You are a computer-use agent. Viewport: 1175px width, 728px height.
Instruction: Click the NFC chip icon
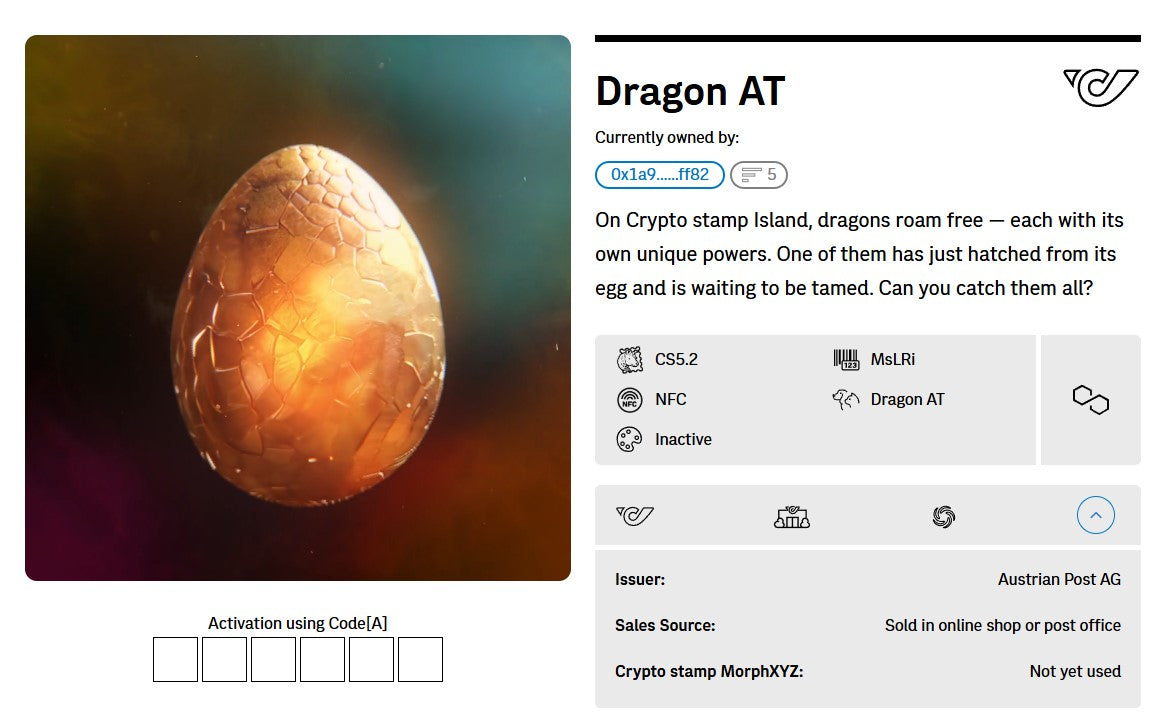point(629,399)
